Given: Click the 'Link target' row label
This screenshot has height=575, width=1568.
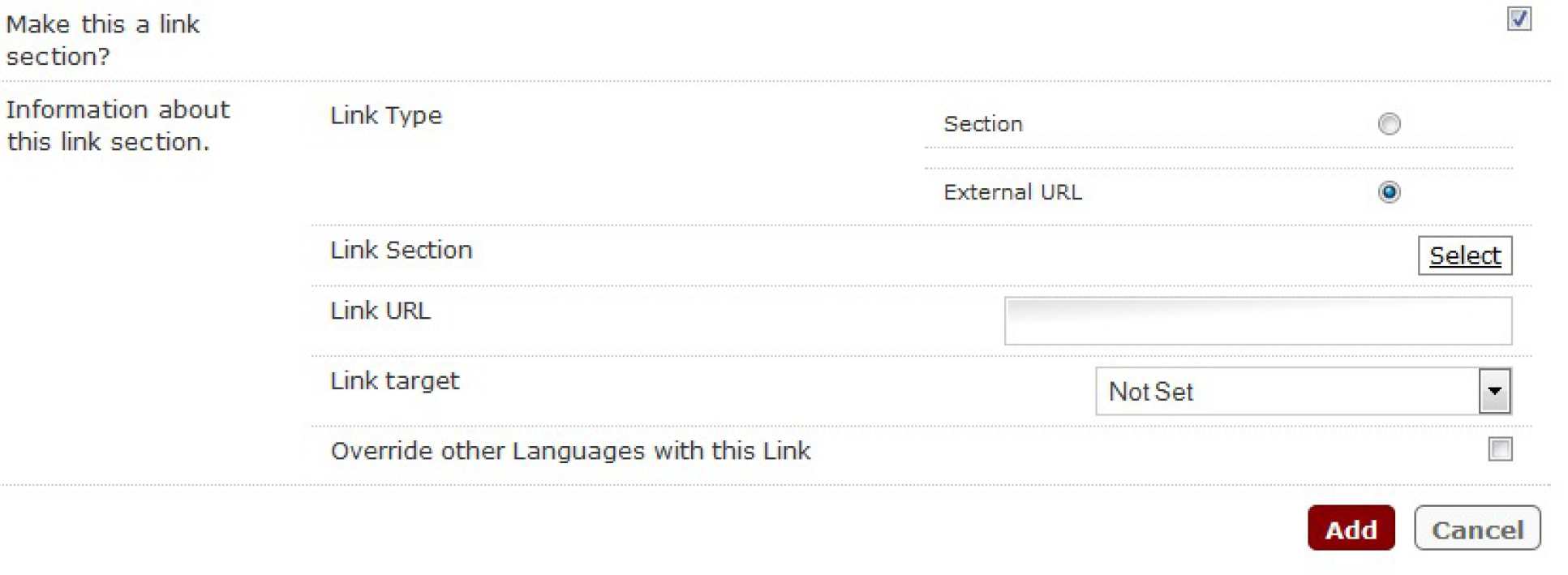Looking at the screenshot, I should point(394,381).
